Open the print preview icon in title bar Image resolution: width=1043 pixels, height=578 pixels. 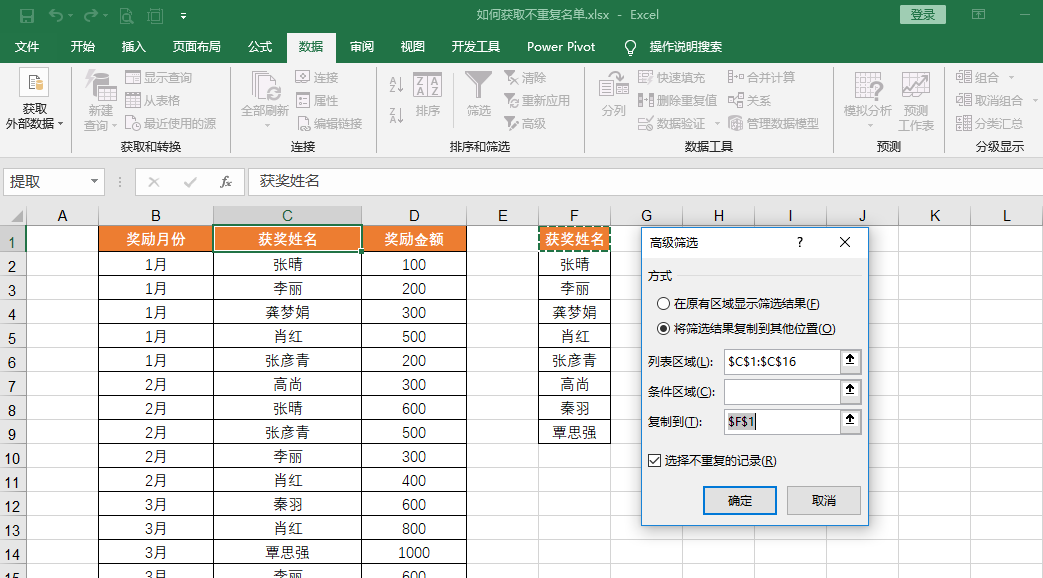click(126, 15)
